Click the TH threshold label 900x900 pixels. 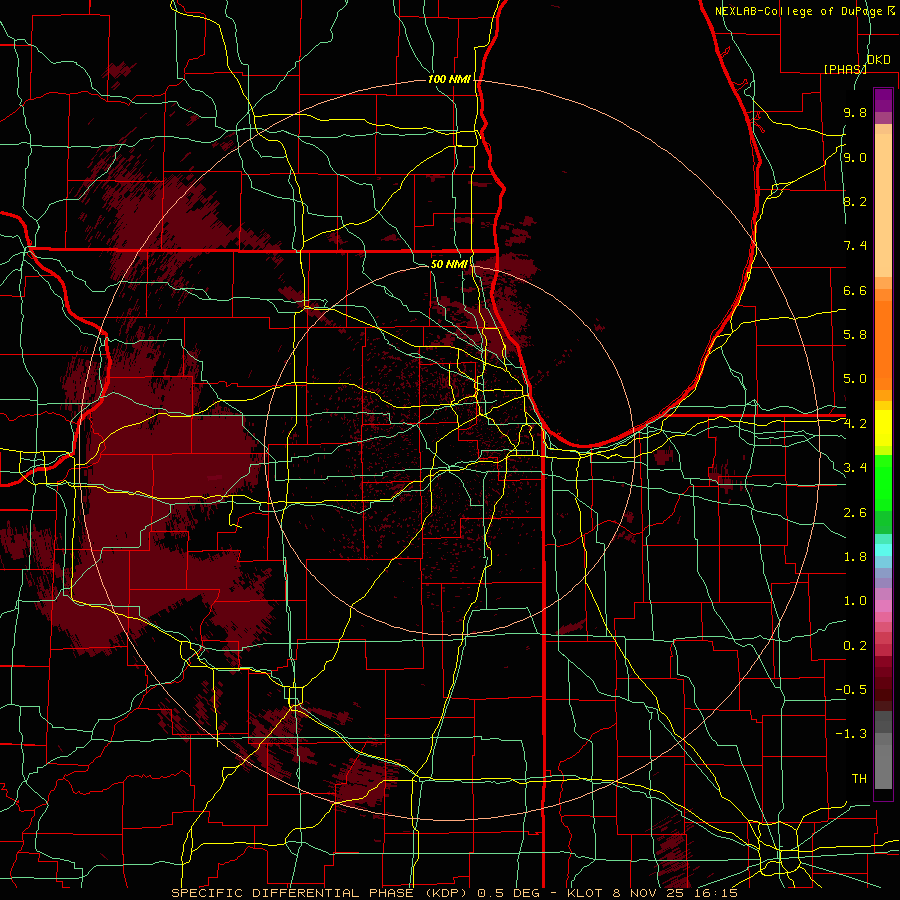[859, 779]
